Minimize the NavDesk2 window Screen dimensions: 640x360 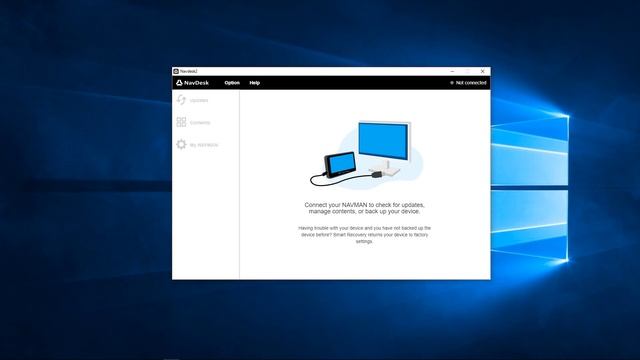[x=452, y=71]
